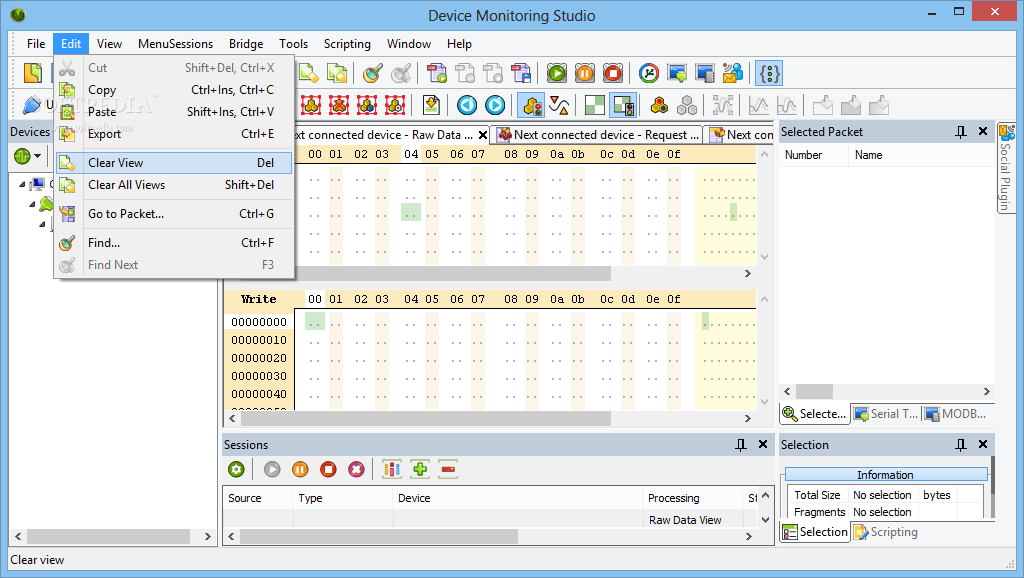
Task: Click the save log disk icon
Action: point(521,73)
